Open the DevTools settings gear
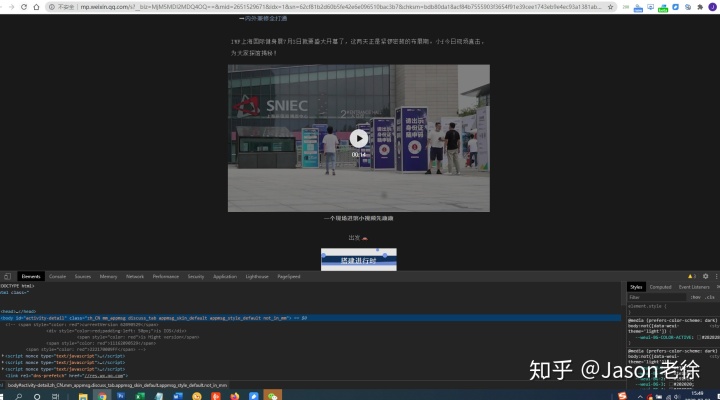This screenshot has height=400, width=720. 705,276
